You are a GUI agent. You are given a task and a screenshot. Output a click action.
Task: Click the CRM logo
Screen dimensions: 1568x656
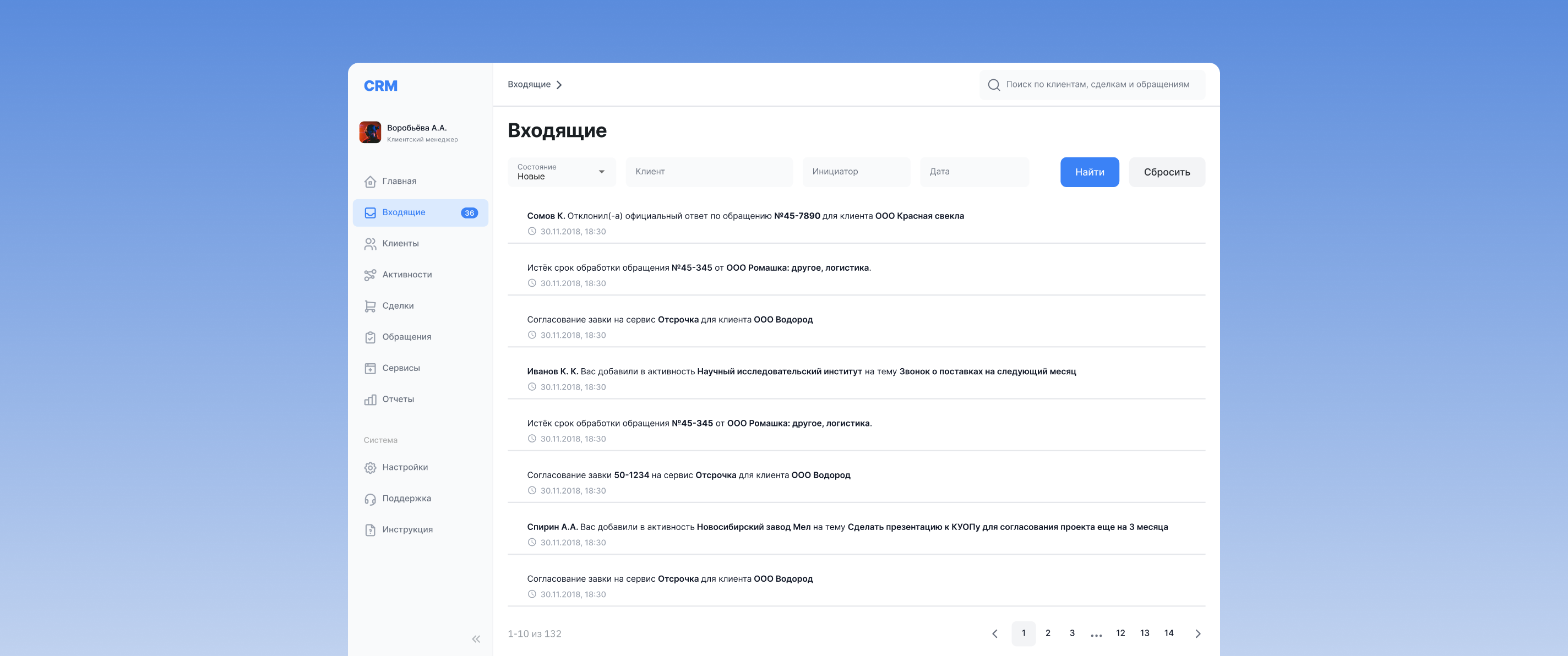coord(380,86)
